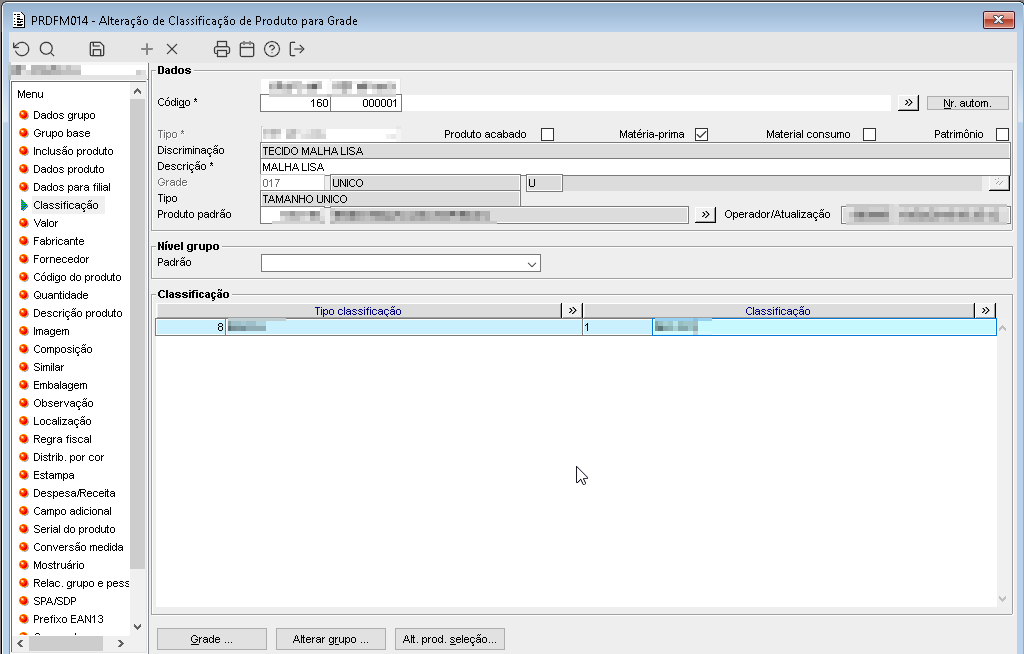Click the Descrição field with MALHA LISA
Viewport: 1024px width, 654px height.
pyautogui.click(x=635, y=167)
